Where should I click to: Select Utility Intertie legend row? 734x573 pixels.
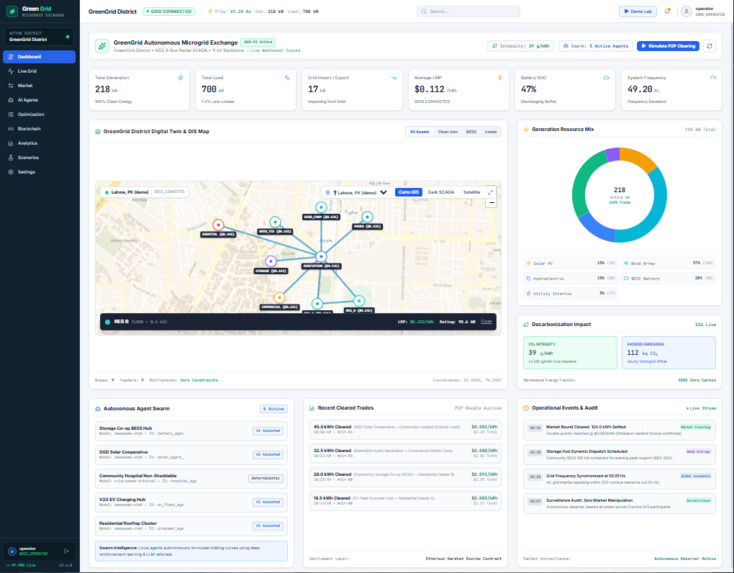point(571,293)
